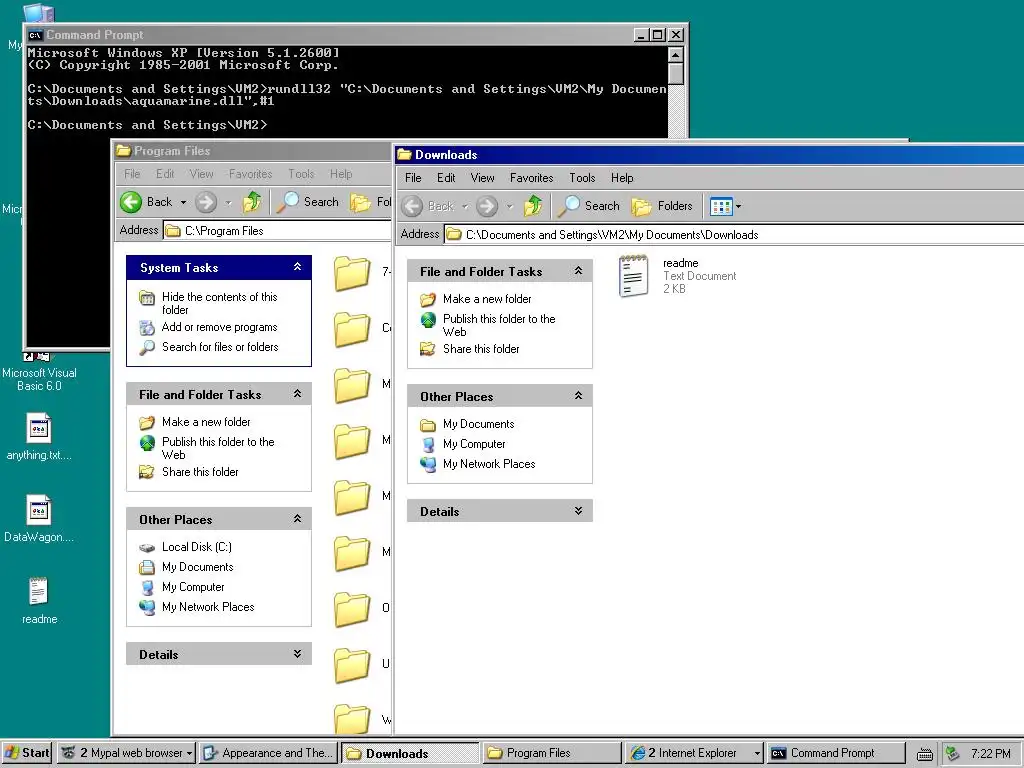Expand Details panel in Downloads window
Screen dimensions: 1024x768
click(x=578, y=511)
